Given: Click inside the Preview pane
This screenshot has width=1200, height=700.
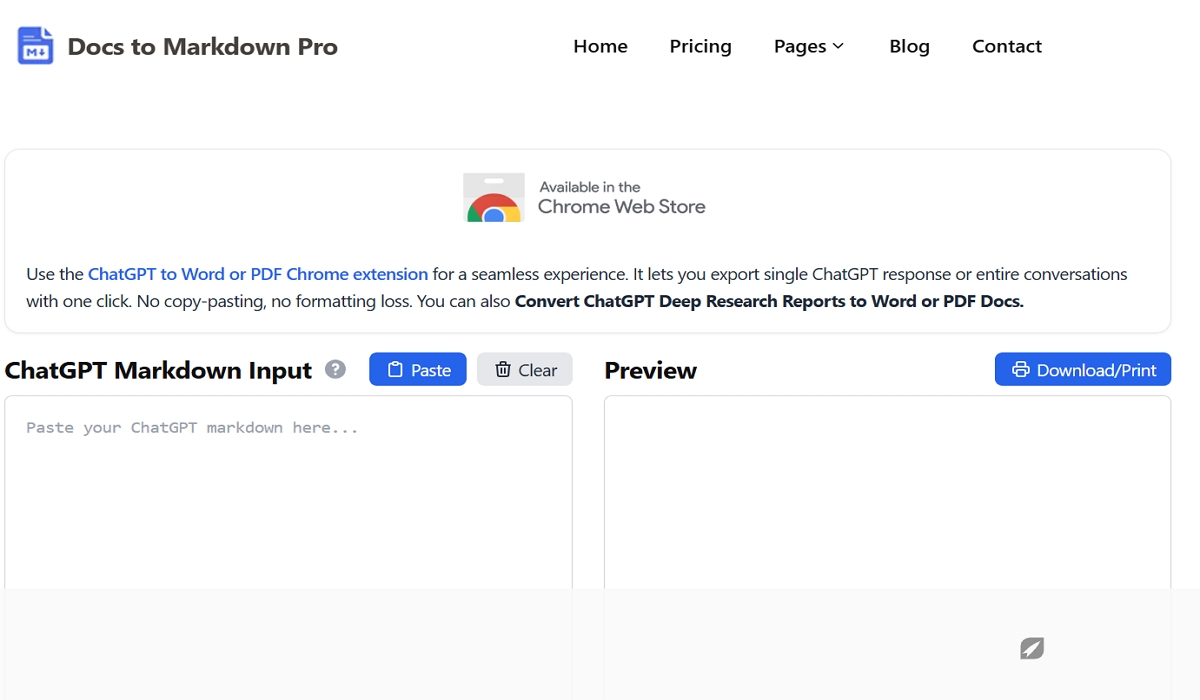Looking at the screenshot, I should [887, 492].
